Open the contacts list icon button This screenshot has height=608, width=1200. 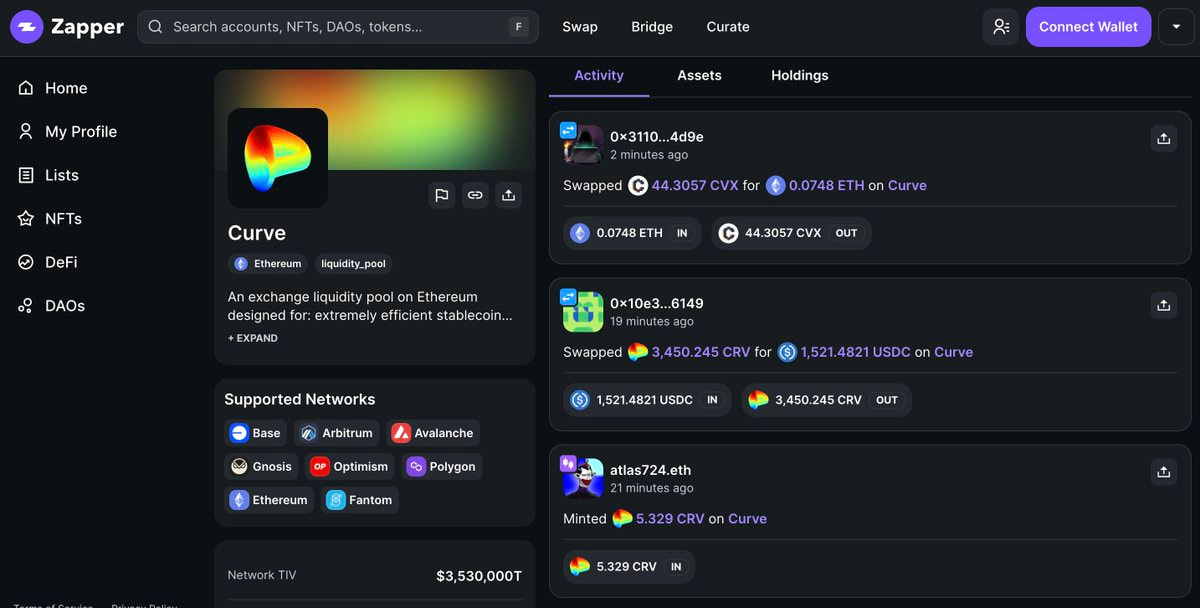1001,27
